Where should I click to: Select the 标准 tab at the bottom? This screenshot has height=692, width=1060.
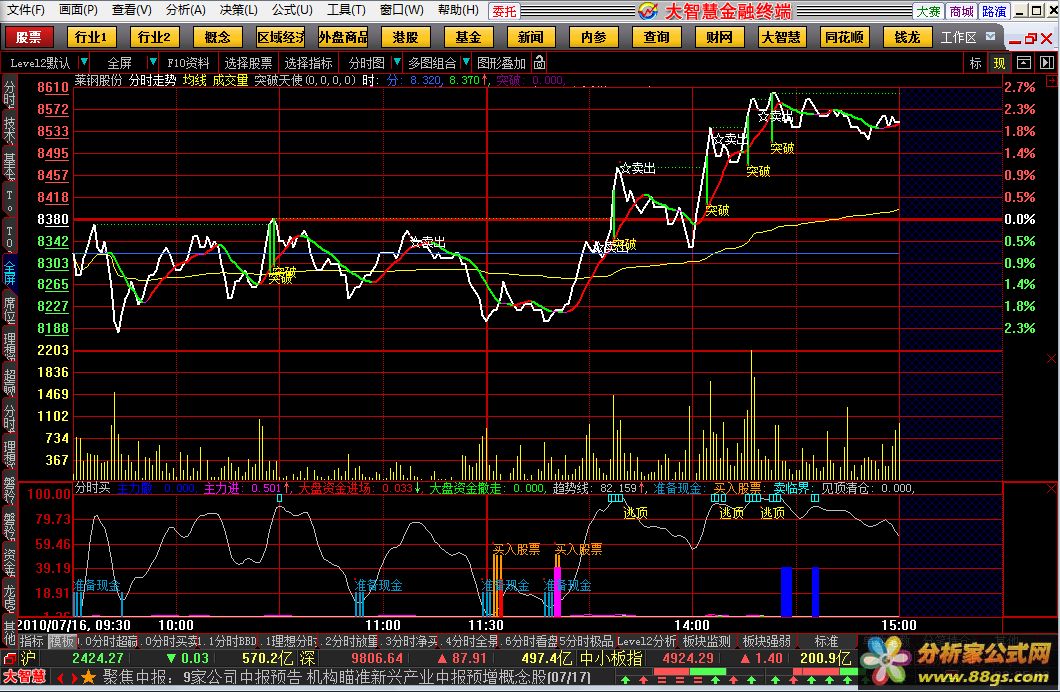tap(826, 641)
